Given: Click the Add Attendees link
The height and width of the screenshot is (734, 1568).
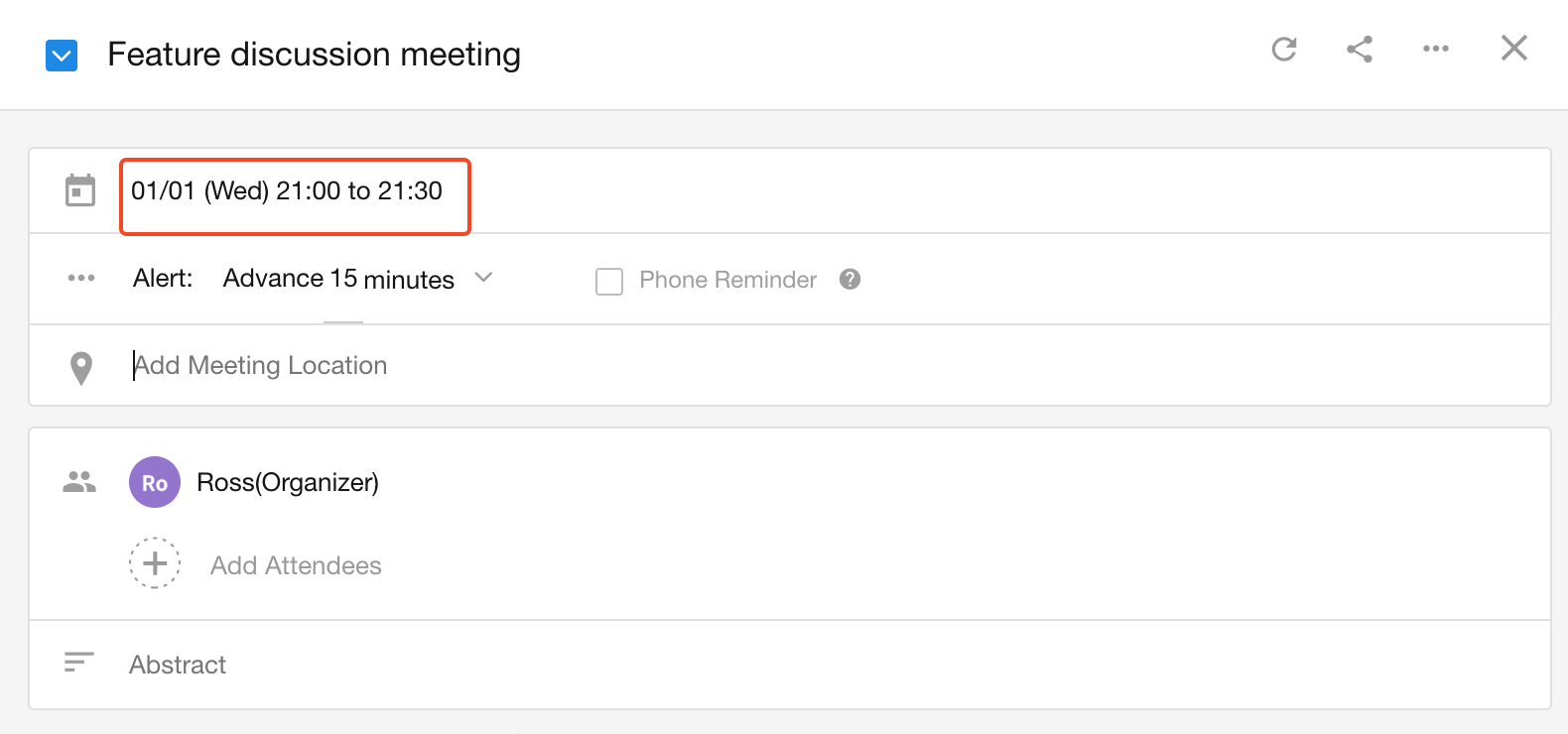Looking at the screenshot, I should tap(296, 565).
